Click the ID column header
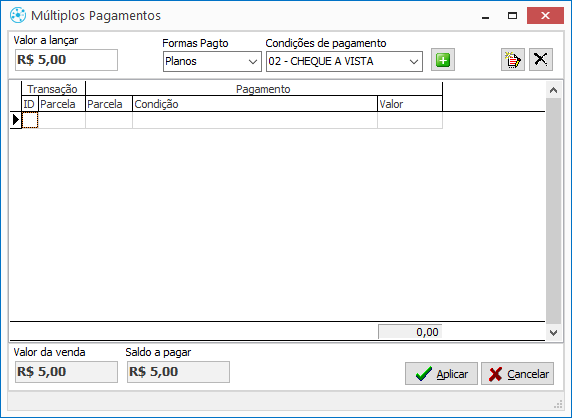Screen dimensions: 572x418 coord(30,104)
